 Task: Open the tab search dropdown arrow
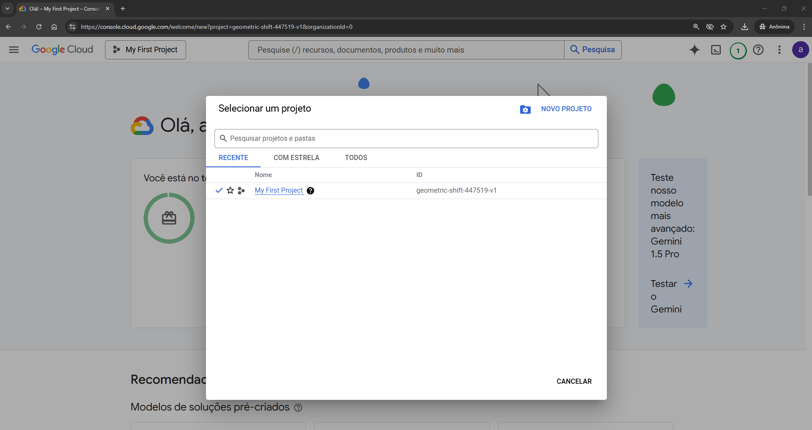[7, 9]
